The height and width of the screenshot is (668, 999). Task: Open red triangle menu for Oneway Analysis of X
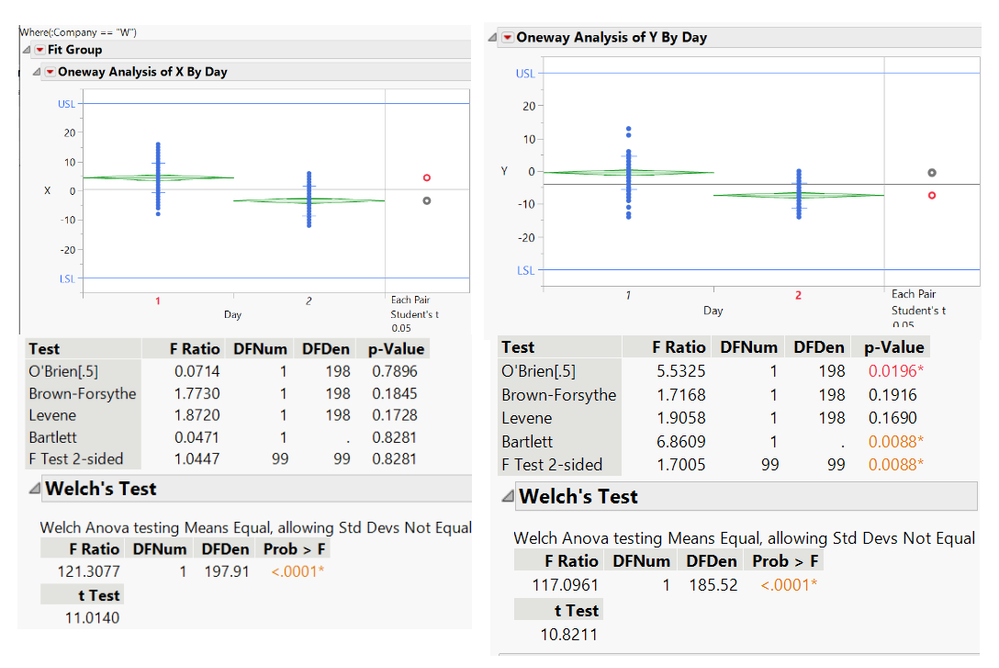(50, 72)
